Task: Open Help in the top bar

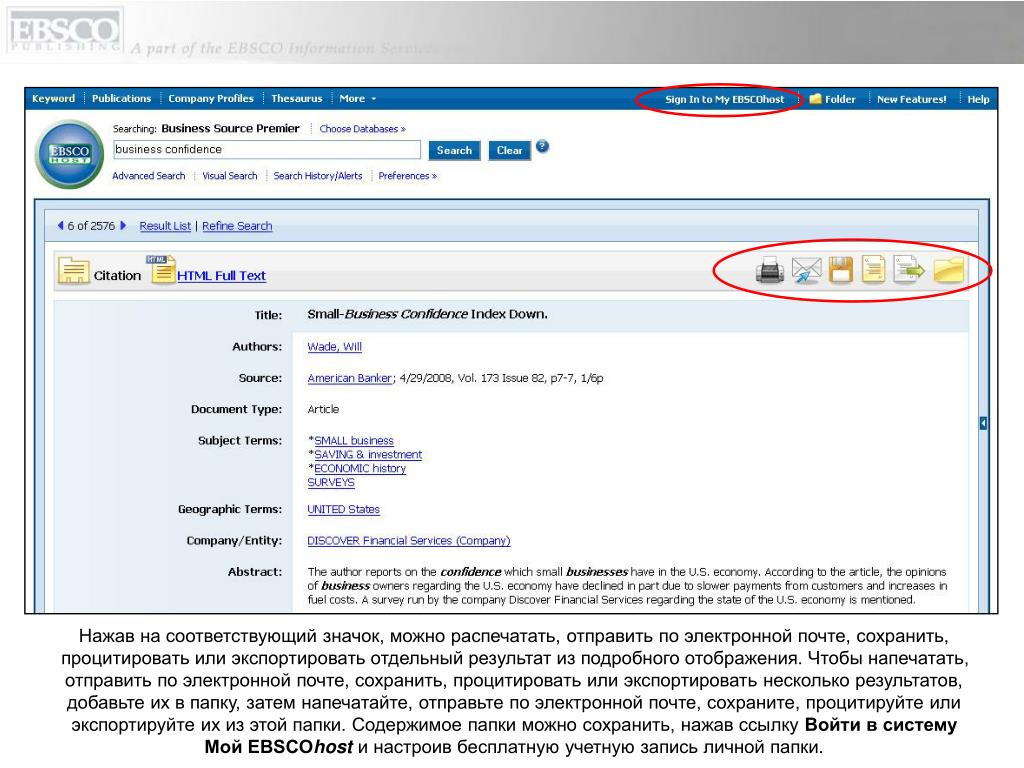Action: (x=978, y=99)
